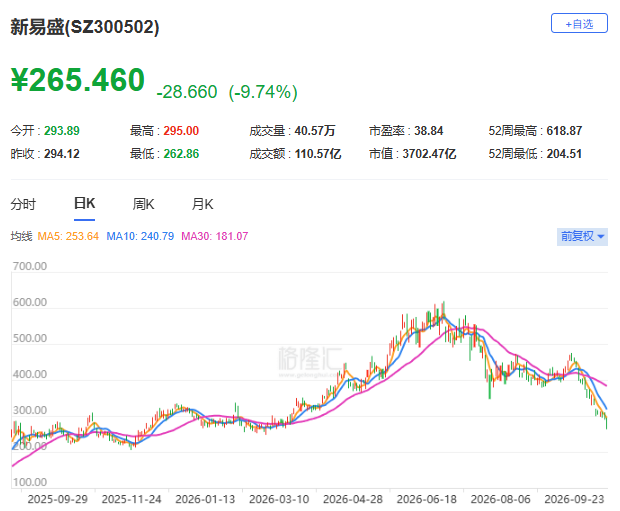Click the 2026-09-23 date axis label
The height and width of the screenshot is (511, 620).
(x=574, y=499)
